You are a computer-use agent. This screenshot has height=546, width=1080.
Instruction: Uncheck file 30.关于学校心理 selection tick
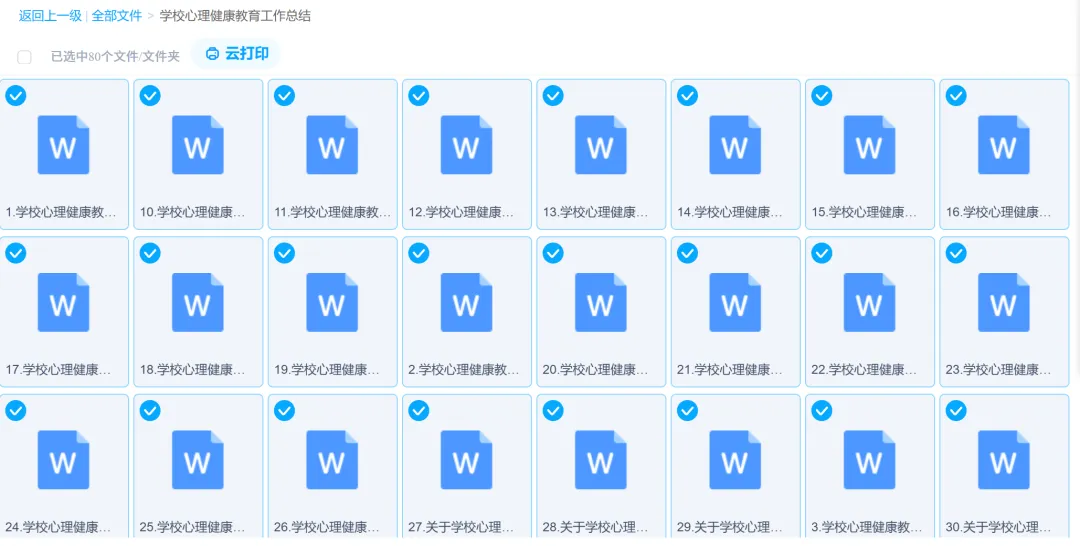click(x=956, y=411)
